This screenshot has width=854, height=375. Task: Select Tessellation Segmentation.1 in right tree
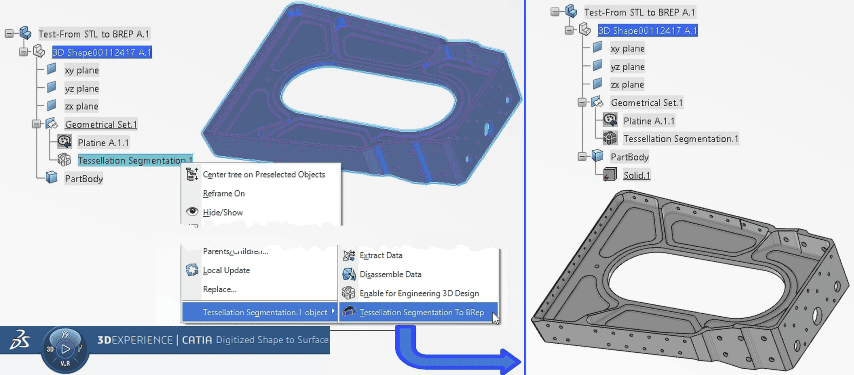(x=681, y=138)
